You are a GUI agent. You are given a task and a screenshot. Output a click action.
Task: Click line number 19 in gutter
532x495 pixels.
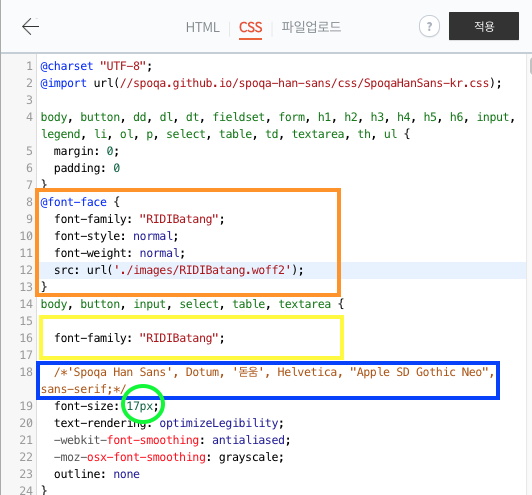tap(26, 406)
